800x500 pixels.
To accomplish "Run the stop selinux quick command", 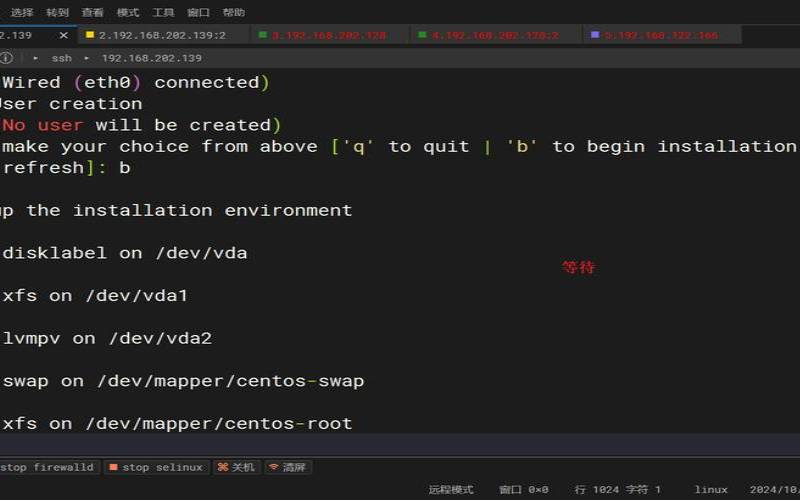I will click(156, 467).
